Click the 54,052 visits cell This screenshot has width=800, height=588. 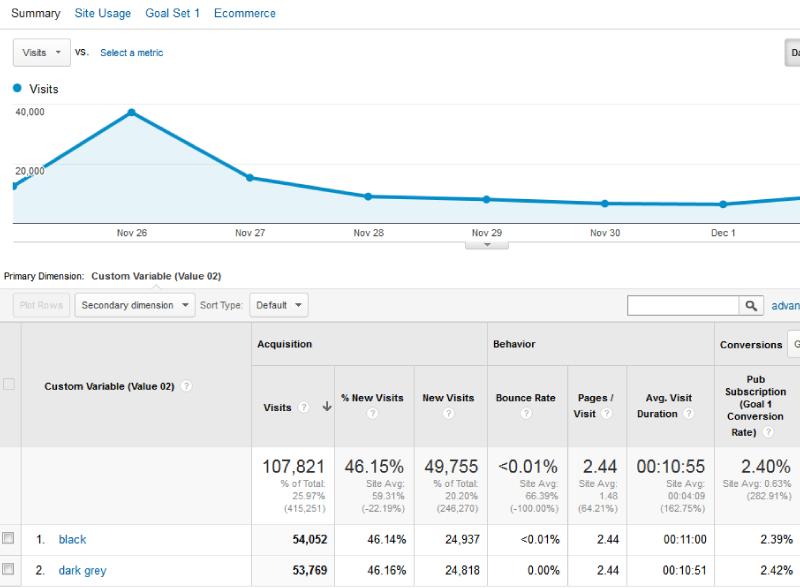[310, 540]
